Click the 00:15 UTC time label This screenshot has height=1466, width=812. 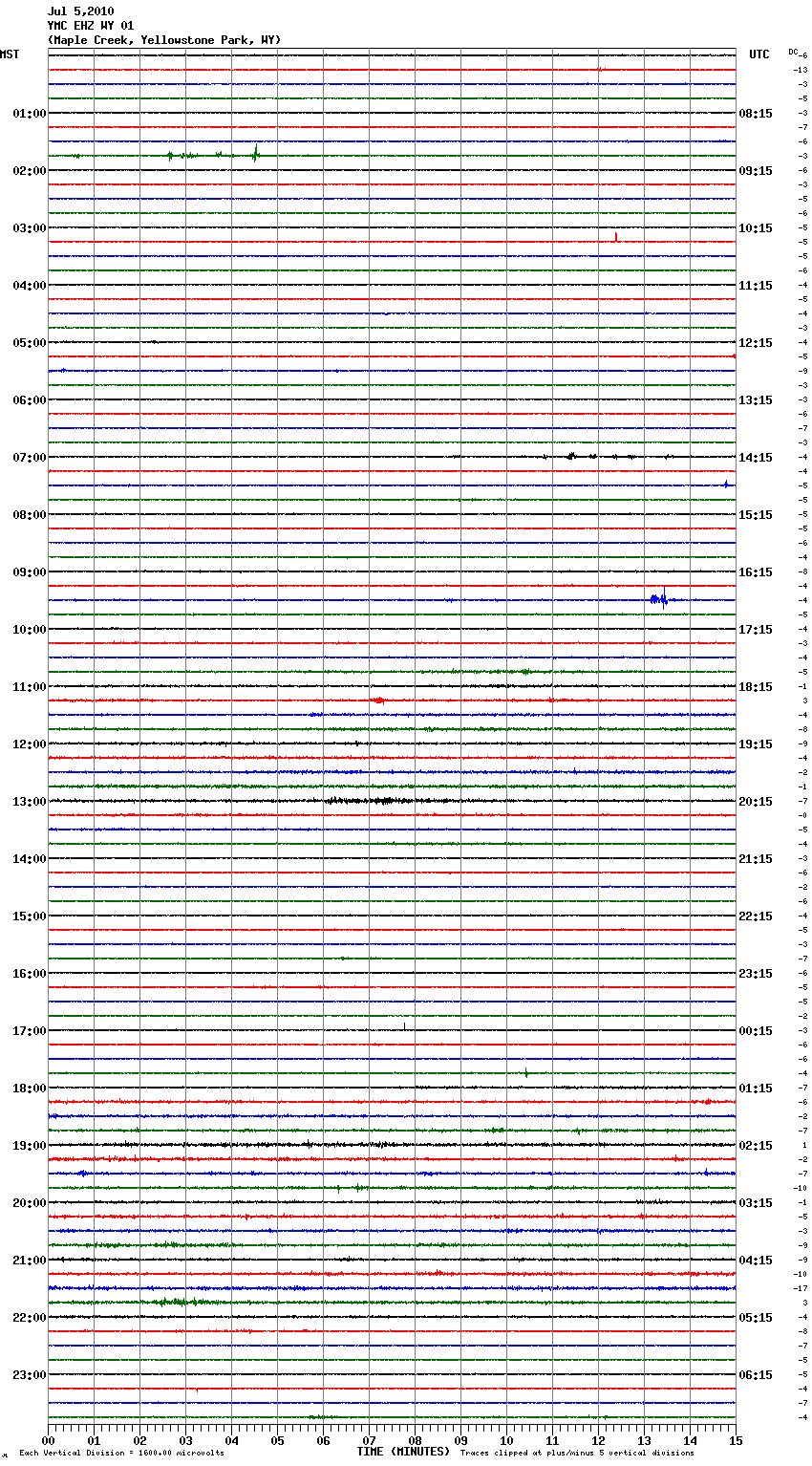[x=756, y=1031]
